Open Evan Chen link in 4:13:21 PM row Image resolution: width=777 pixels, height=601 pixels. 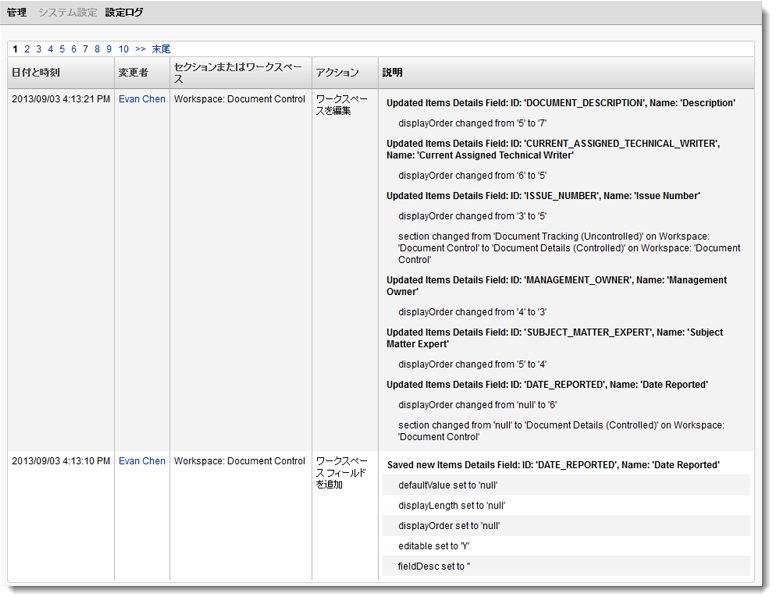coord(142,99)
